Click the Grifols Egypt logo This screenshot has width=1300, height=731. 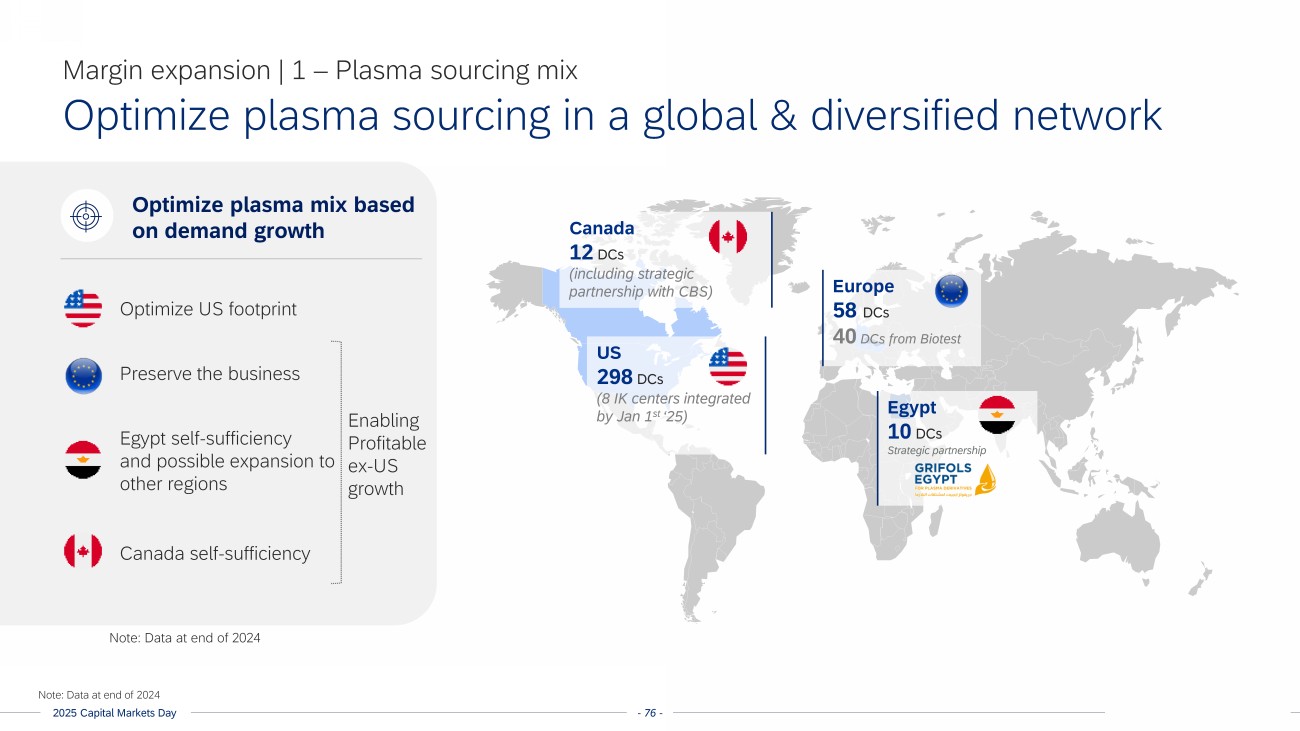click(955, 481)
